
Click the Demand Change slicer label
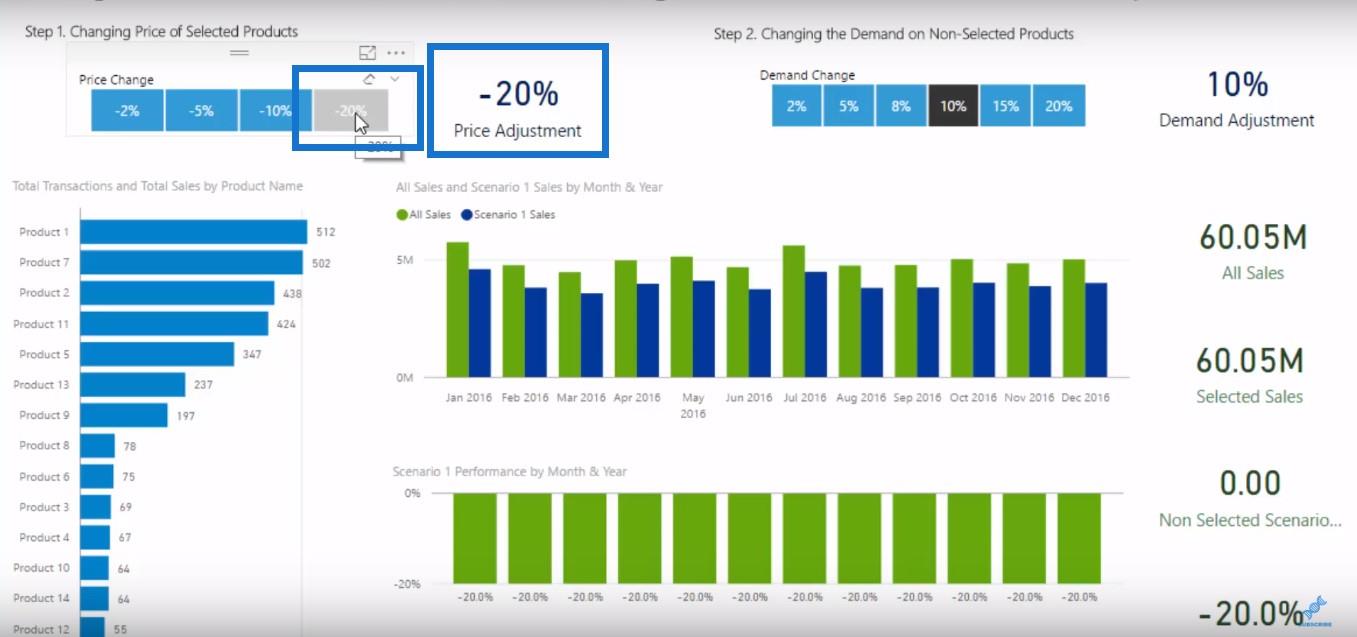coord(807,75)
